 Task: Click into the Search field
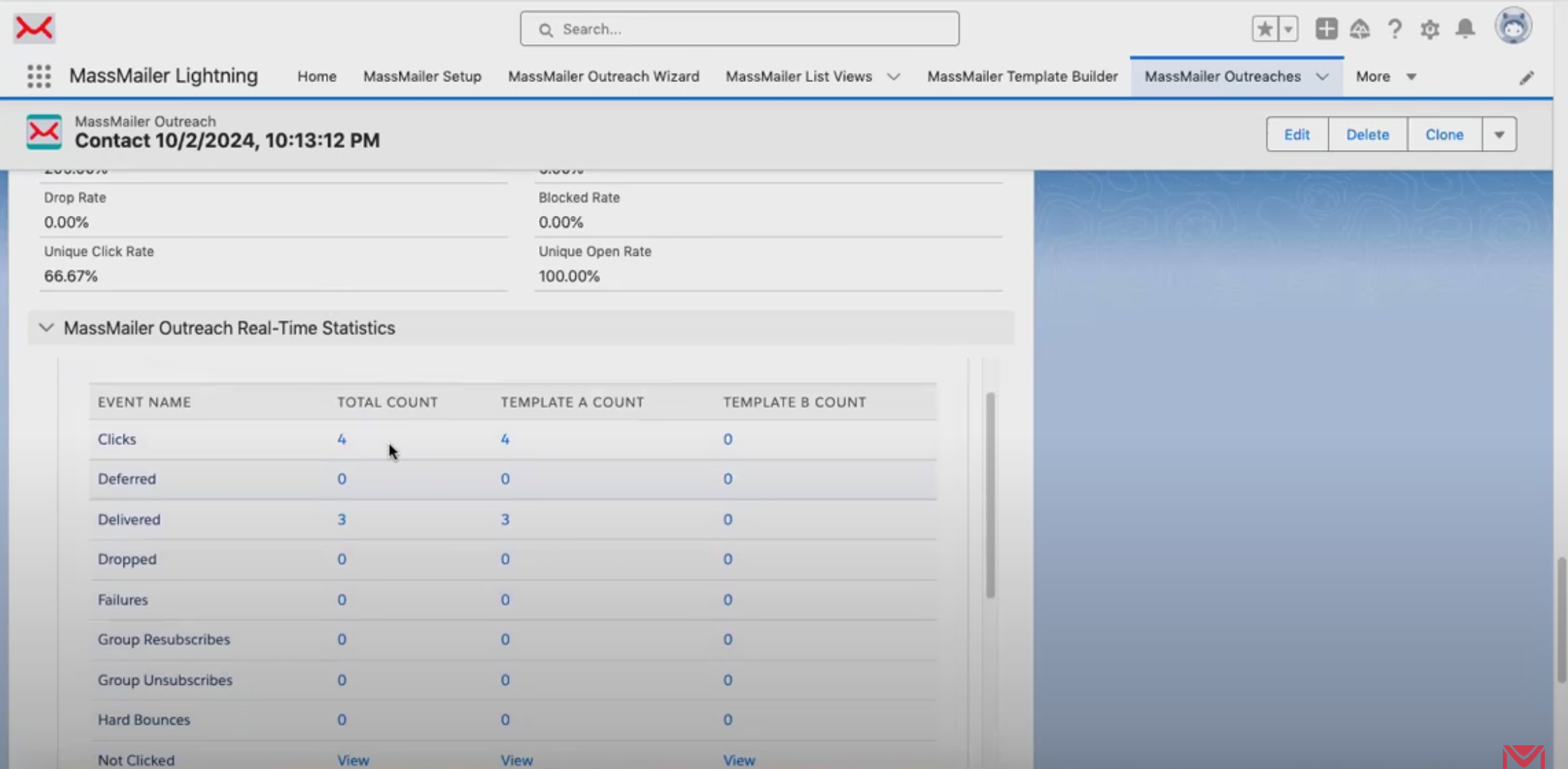point(739,29)
